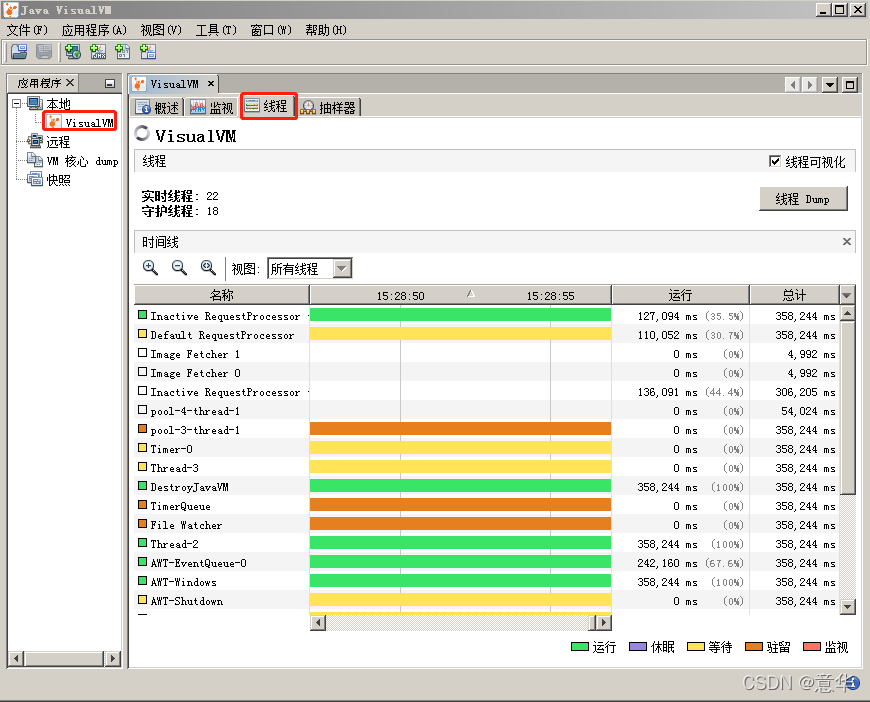Switch to the 监视 tab

tap(212, 107)
